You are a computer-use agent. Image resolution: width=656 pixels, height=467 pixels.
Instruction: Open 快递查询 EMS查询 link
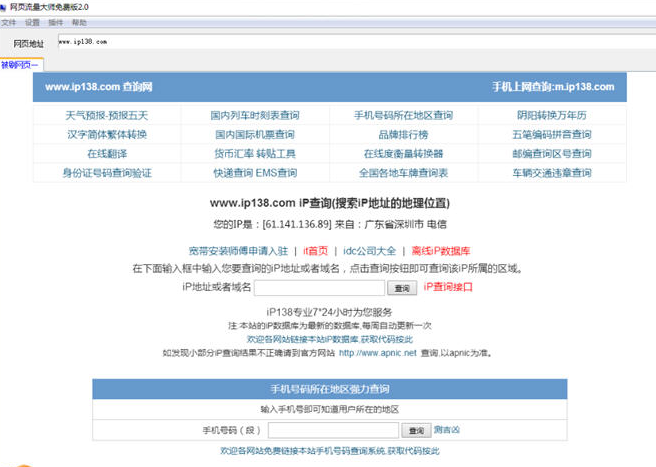point(254,173)
